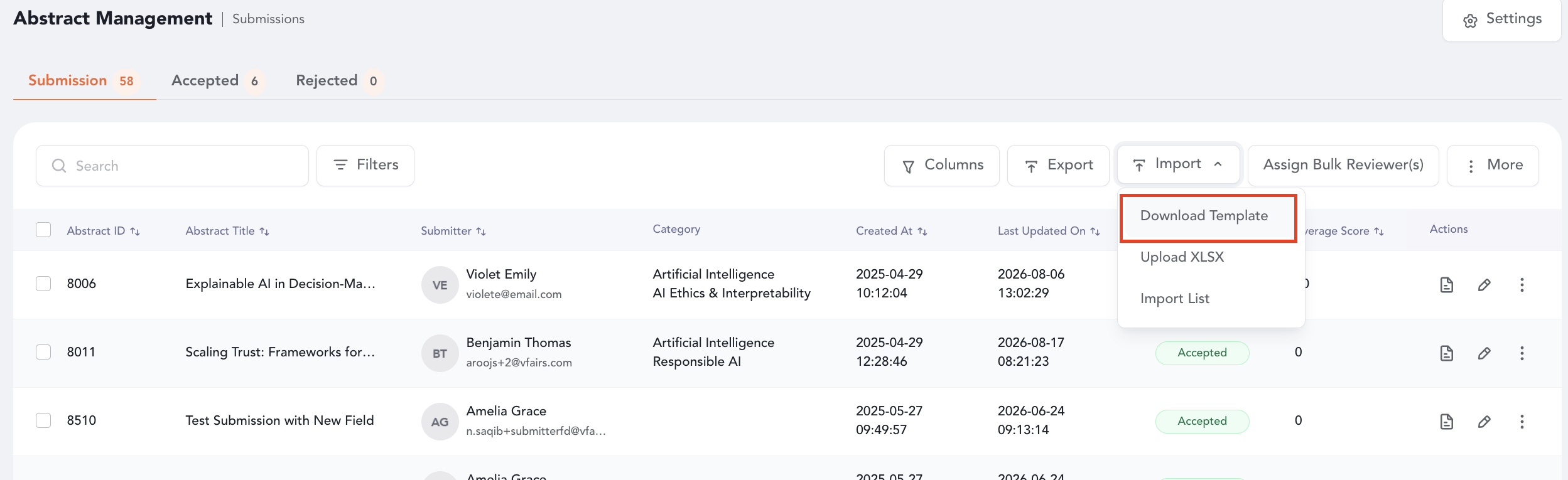1568x480 pixels.
Task: Edit pencil icon for abstract 8510
Action: click(x=1484, y=422)
